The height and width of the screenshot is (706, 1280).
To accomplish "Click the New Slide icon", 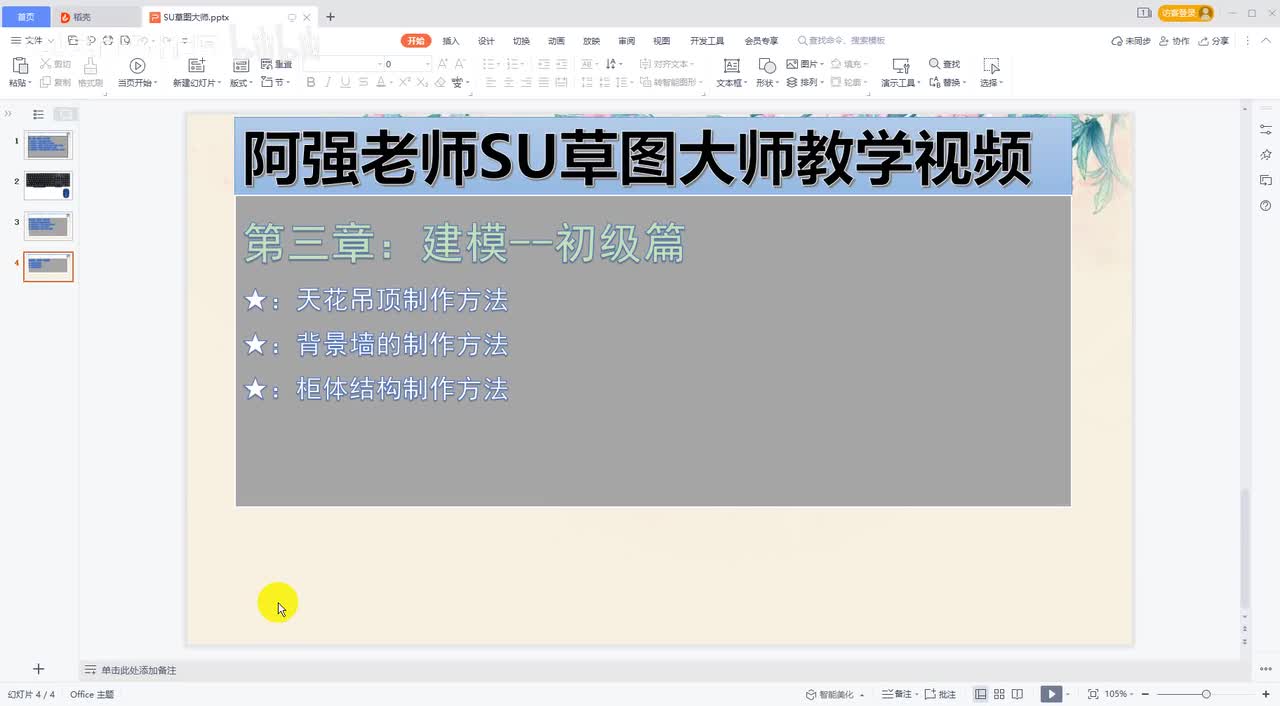I will tap(197, 66).
